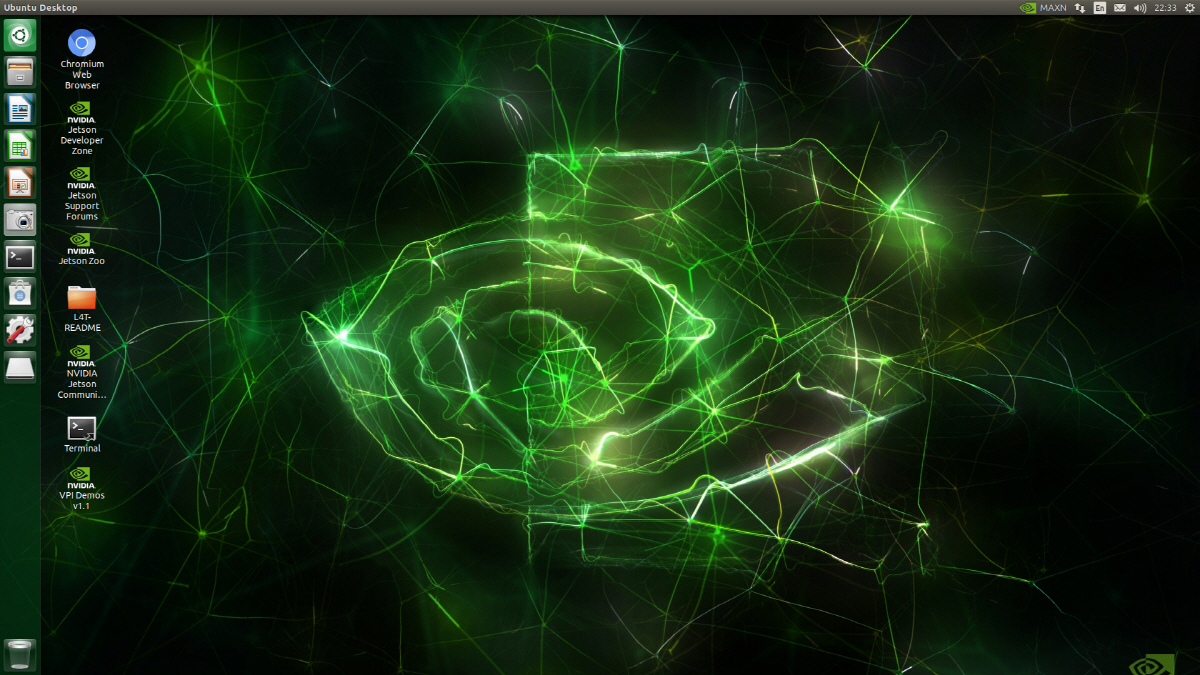The width and height of the screenshot is (1200, 675).
Task: Open Ubuntu Software shopping bag icon
Action: (x=20, y=294)
